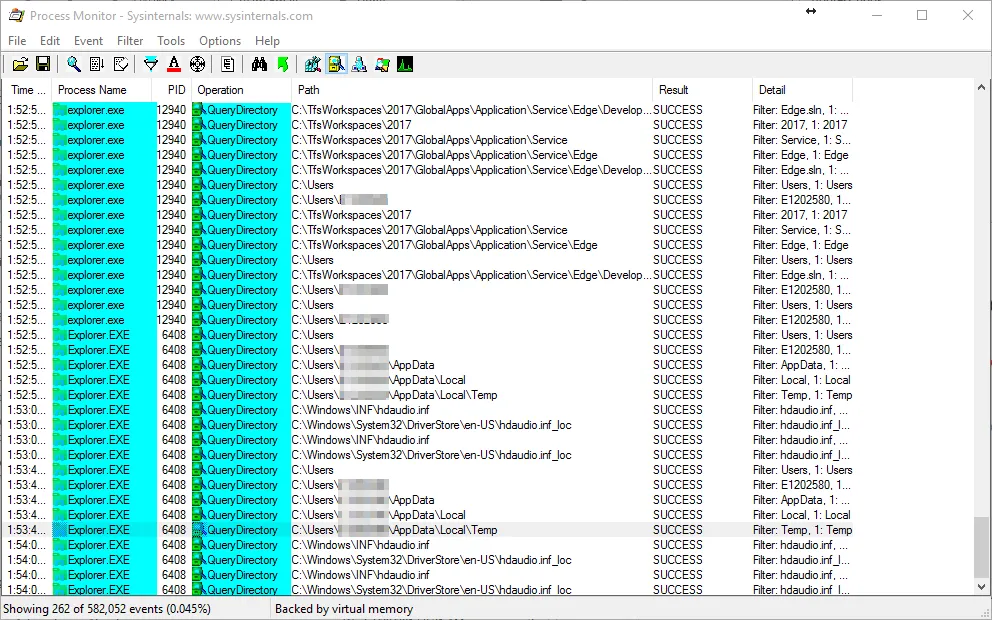992x620 pixels.
Task: Open the Filter dialog funnel icon
Action: [x=151, y=64]
